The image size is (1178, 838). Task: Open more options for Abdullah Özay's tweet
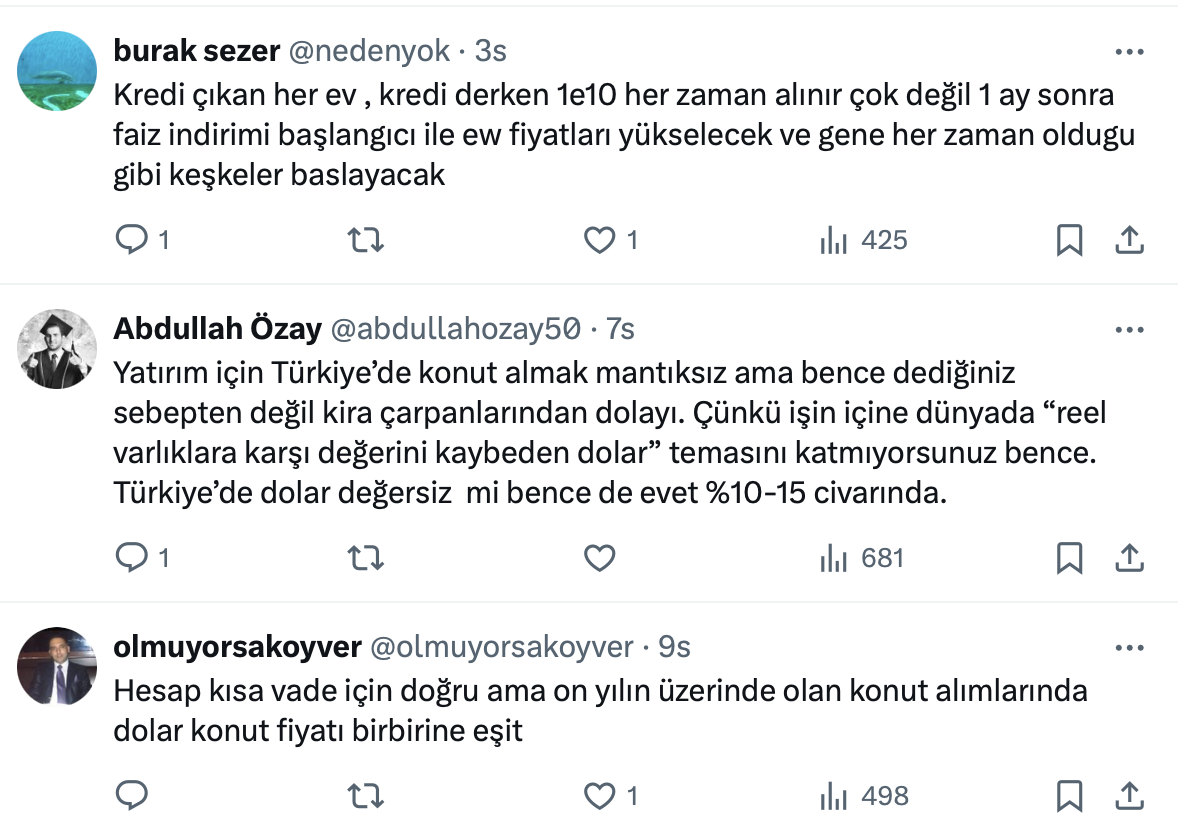click(1129, 330)
